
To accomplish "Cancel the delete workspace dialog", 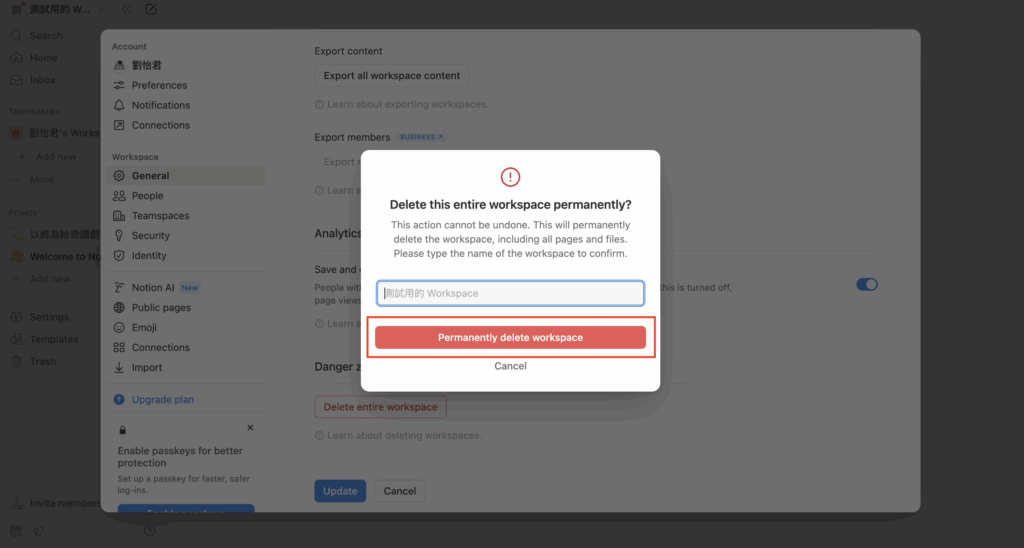I will click(x=510, y=366).
